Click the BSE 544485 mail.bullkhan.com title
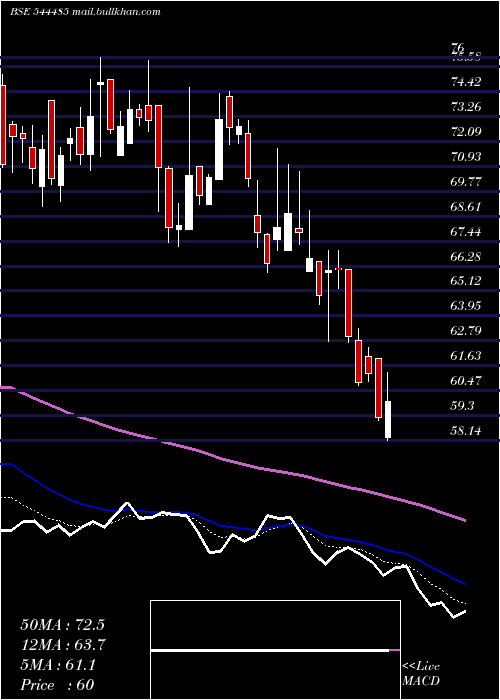 pyautogui.click(x=85, y=12)
